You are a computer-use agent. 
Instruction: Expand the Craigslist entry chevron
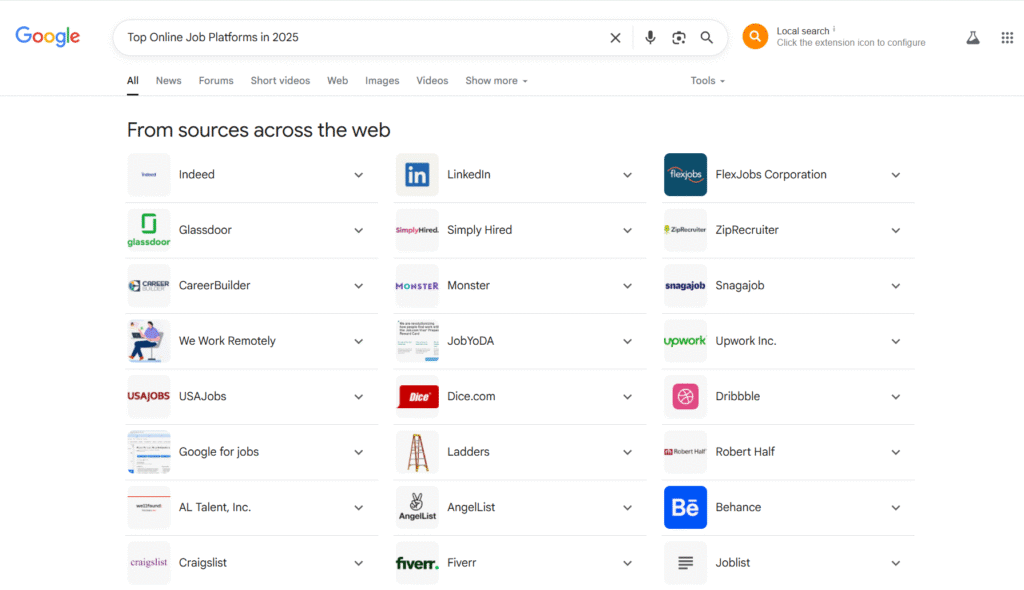(x=359, y=563)
